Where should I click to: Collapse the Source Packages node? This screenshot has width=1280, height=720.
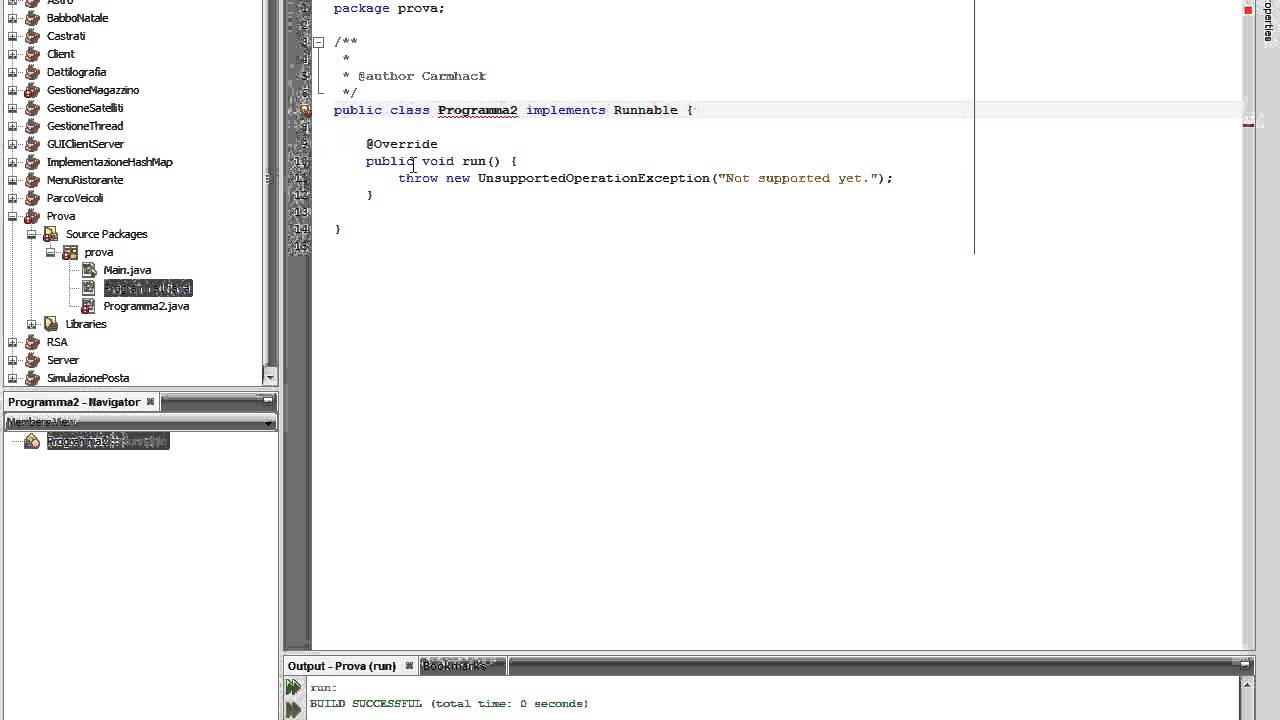coord(32,234)
